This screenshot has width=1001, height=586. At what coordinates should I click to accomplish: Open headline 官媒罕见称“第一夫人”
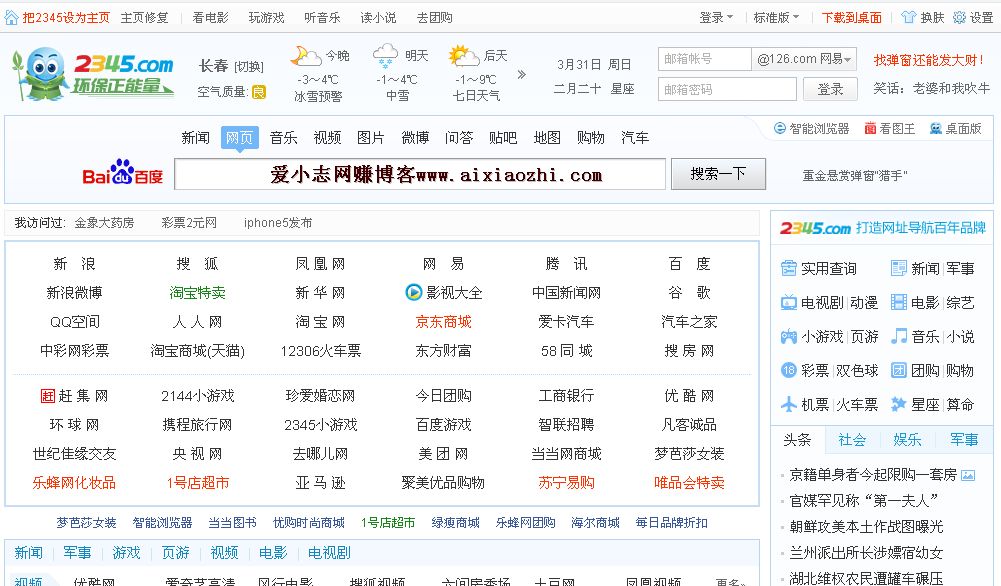864,500
